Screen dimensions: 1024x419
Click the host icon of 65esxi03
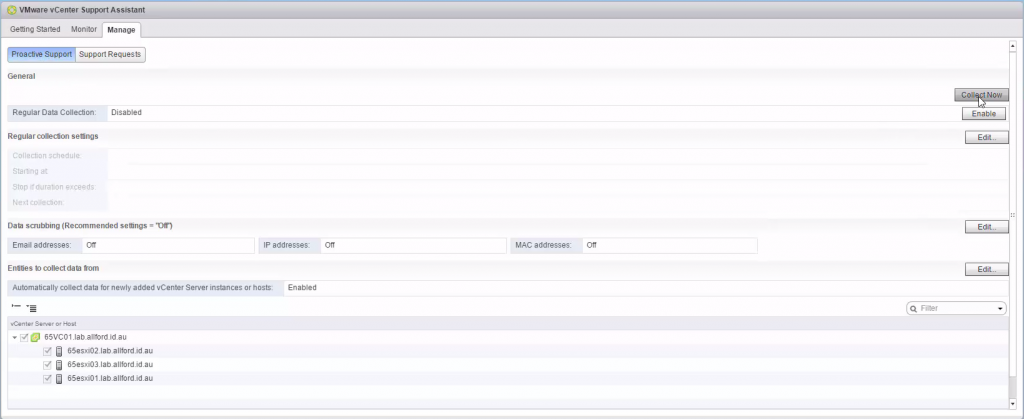tap(59, 365)
